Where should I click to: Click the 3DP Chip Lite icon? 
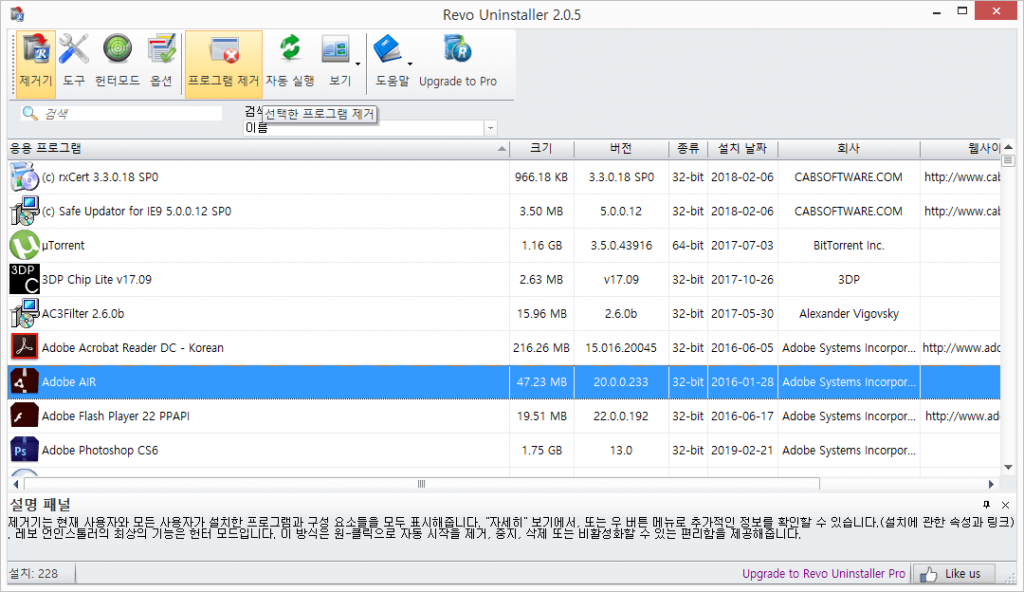[24, 279]
